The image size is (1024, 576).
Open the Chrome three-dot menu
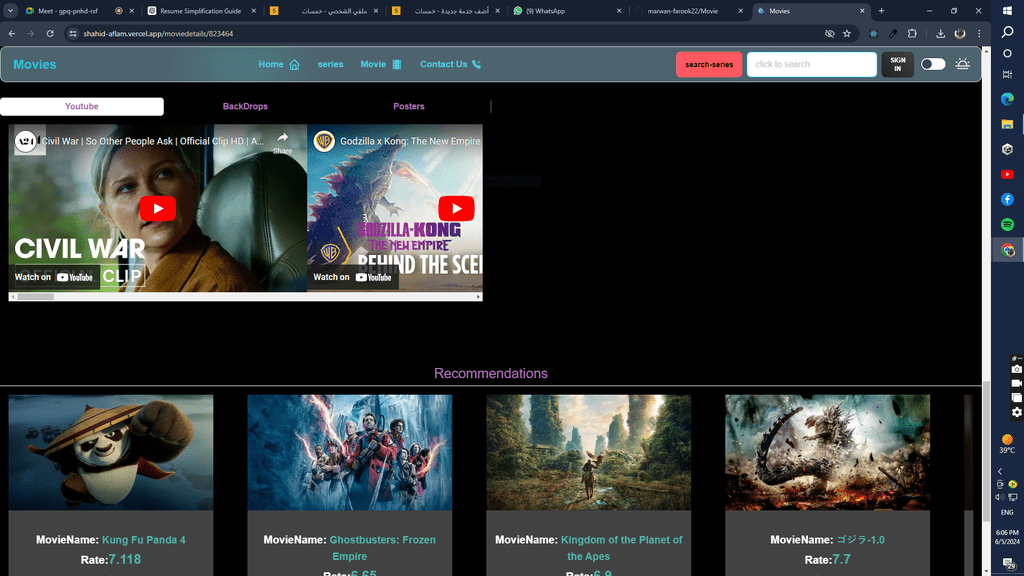point(979,33)
